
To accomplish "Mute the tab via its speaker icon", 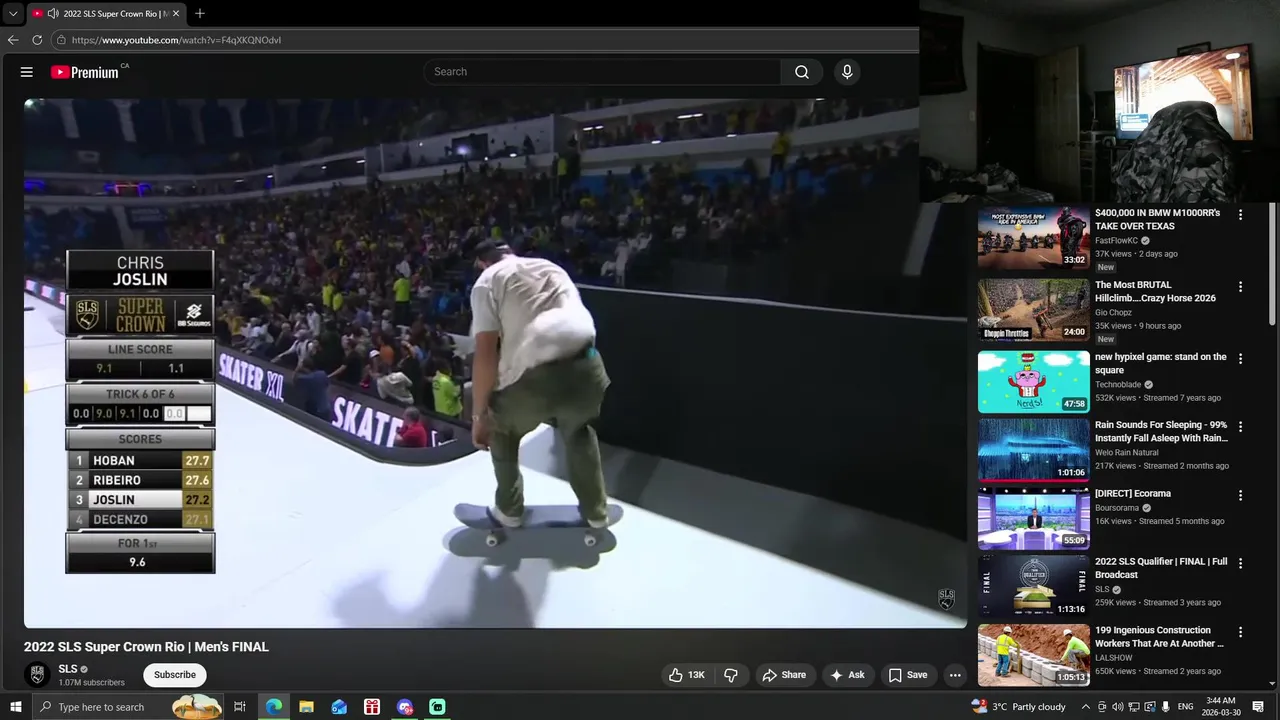I will pyautogui.click(x=53, y=14).
